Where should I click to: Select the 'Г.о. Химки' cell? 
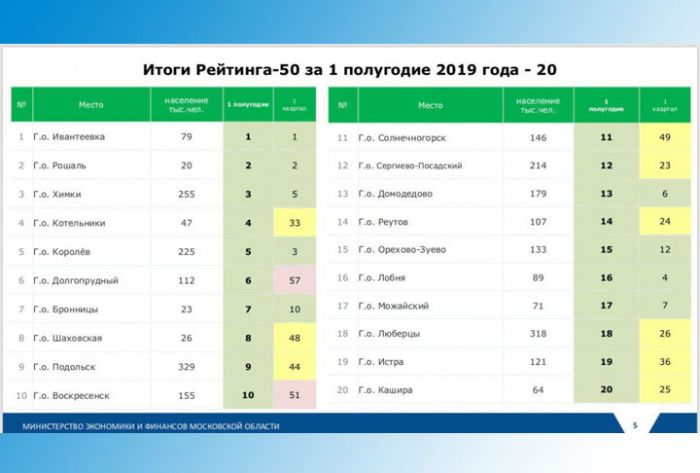point(58,194)
